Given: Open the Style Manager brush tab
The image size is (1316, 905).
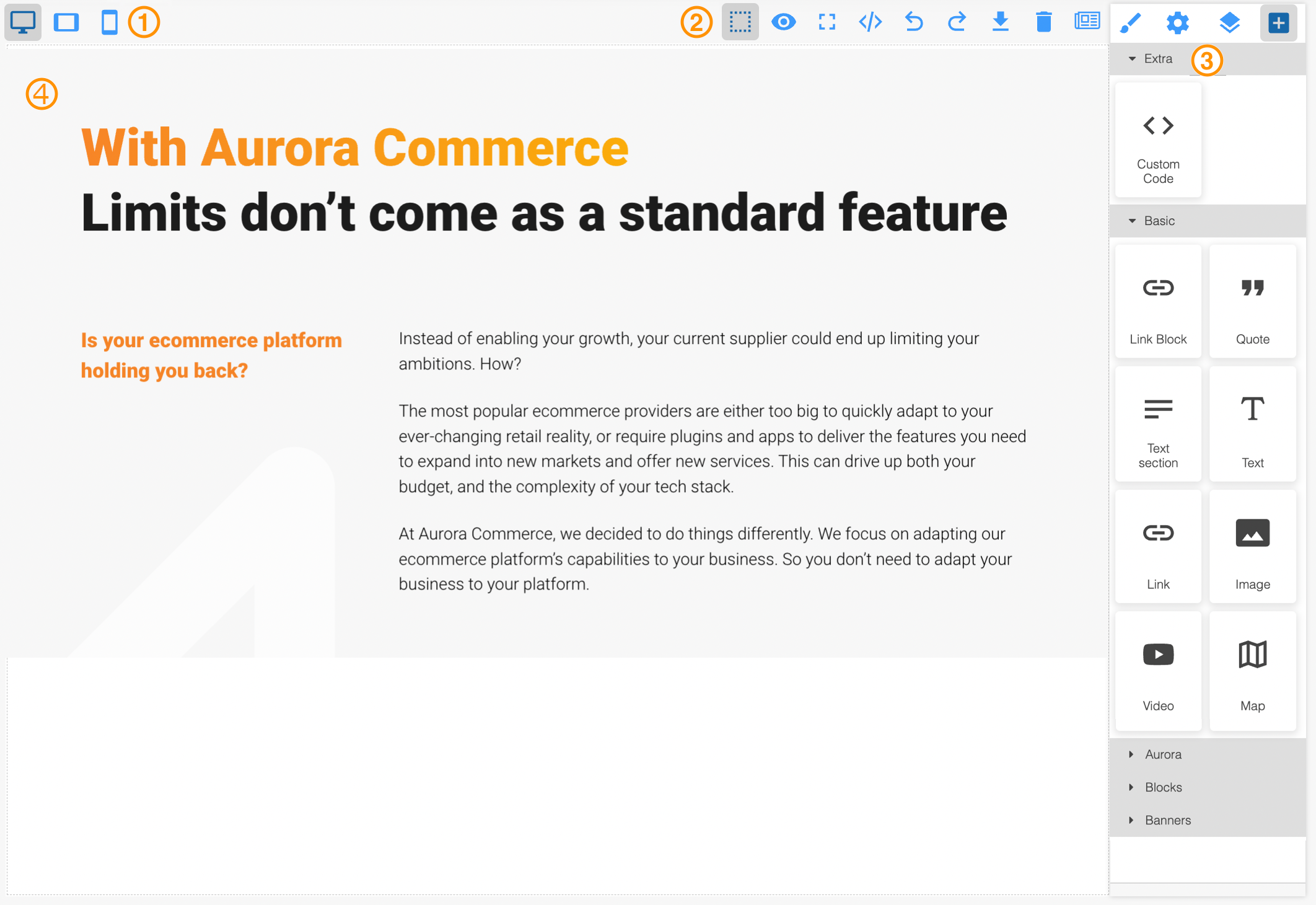Looking at the screenshot, I should pos(1130,24).
